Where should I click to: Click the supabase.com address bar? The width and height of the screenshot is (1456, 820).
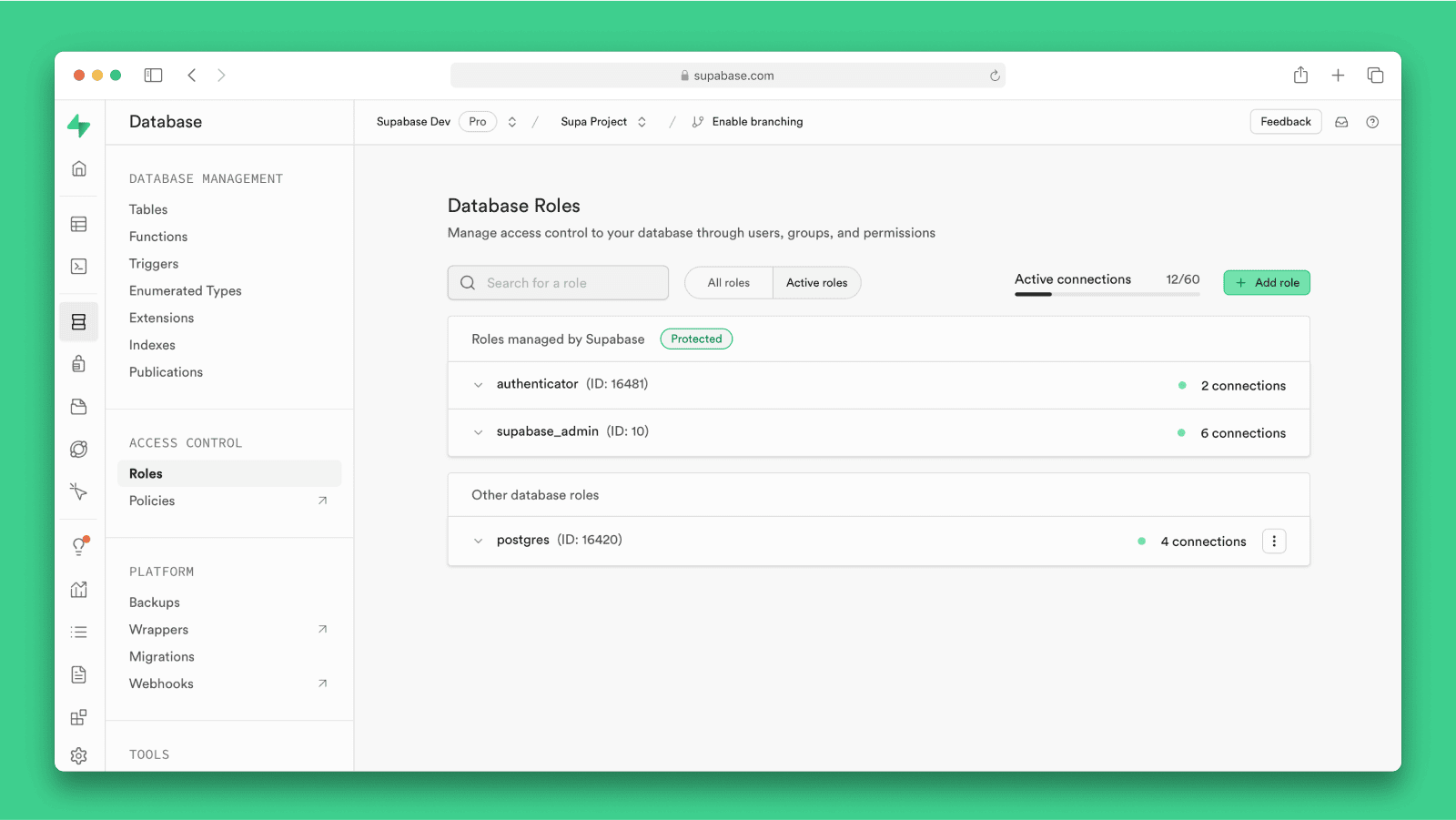[x=728, y=76]
